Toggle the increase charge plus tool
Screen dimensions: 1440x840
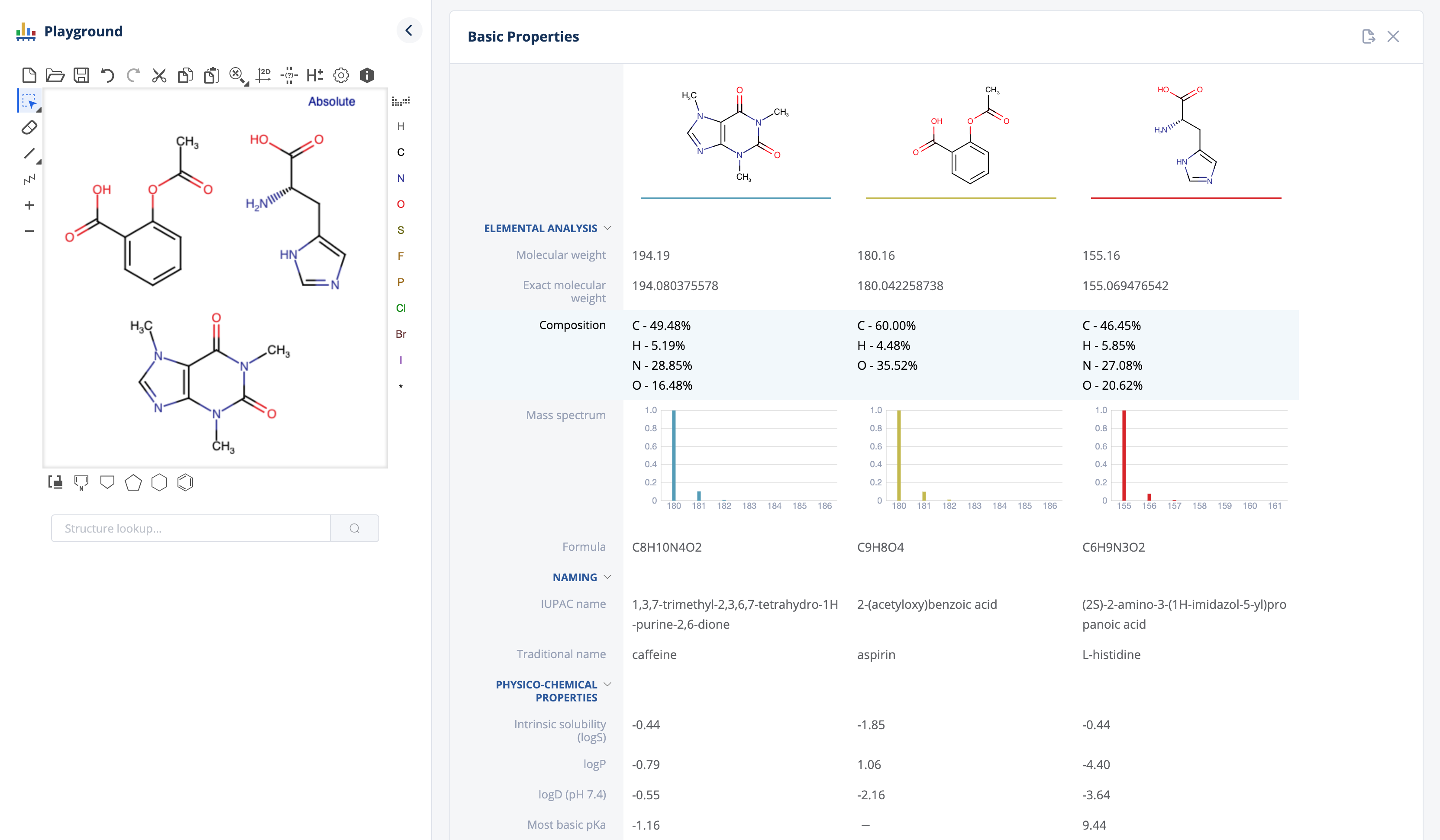tap(29, 205)
